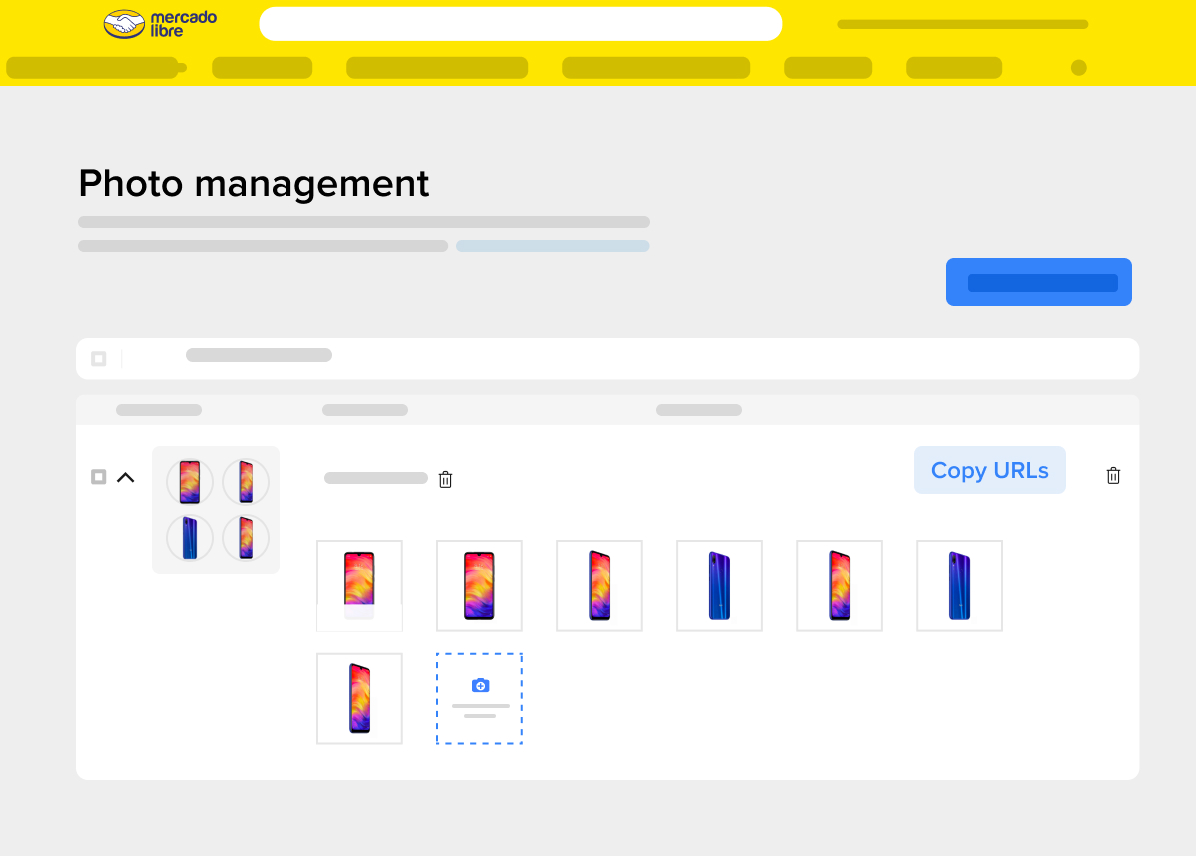Select the fourth photo showing the blue phone back
This screenshot has width=1196, height=856.
pos(719,585)
